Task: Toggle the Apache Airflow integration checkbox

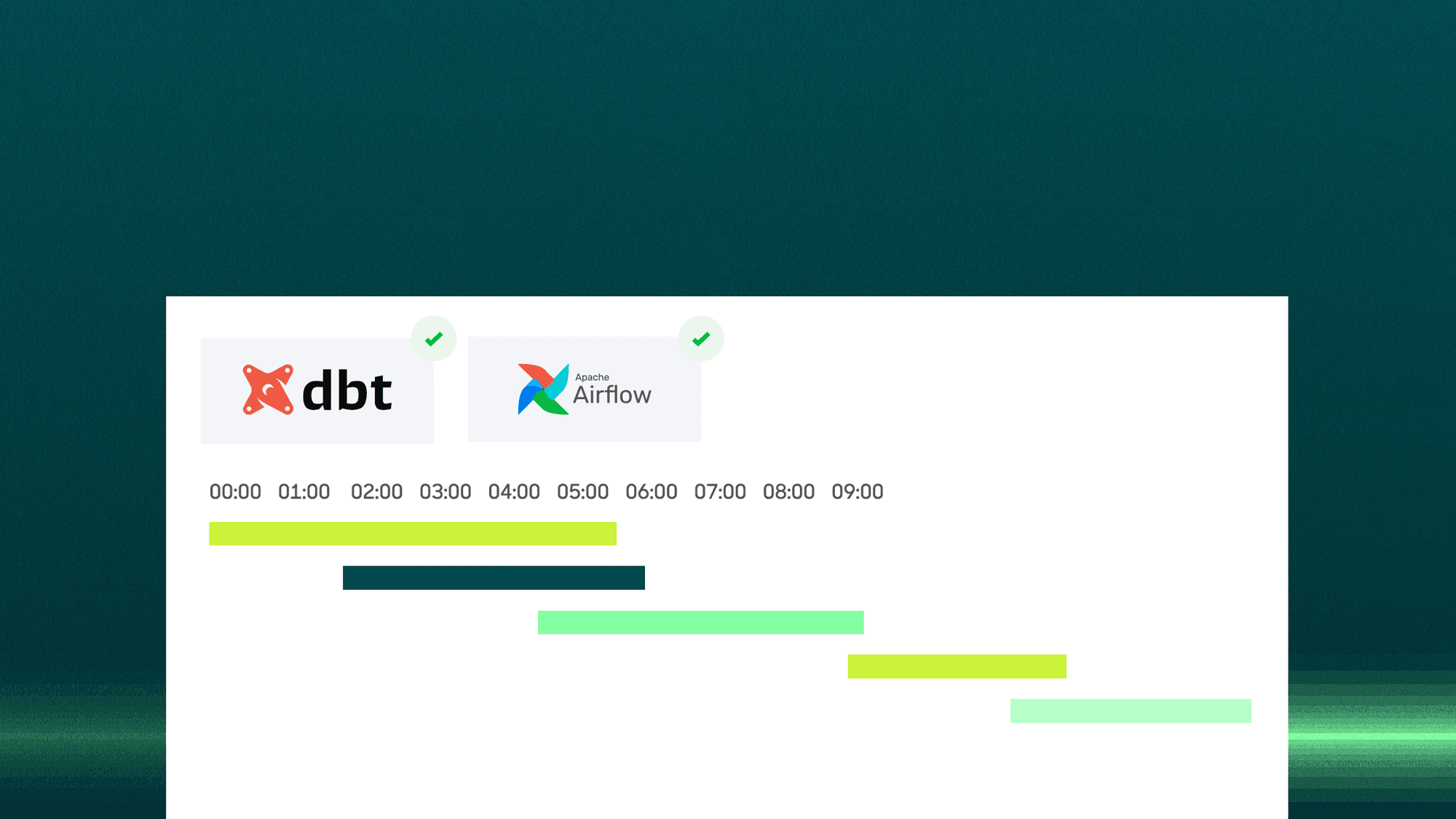Action: point(701,338)
